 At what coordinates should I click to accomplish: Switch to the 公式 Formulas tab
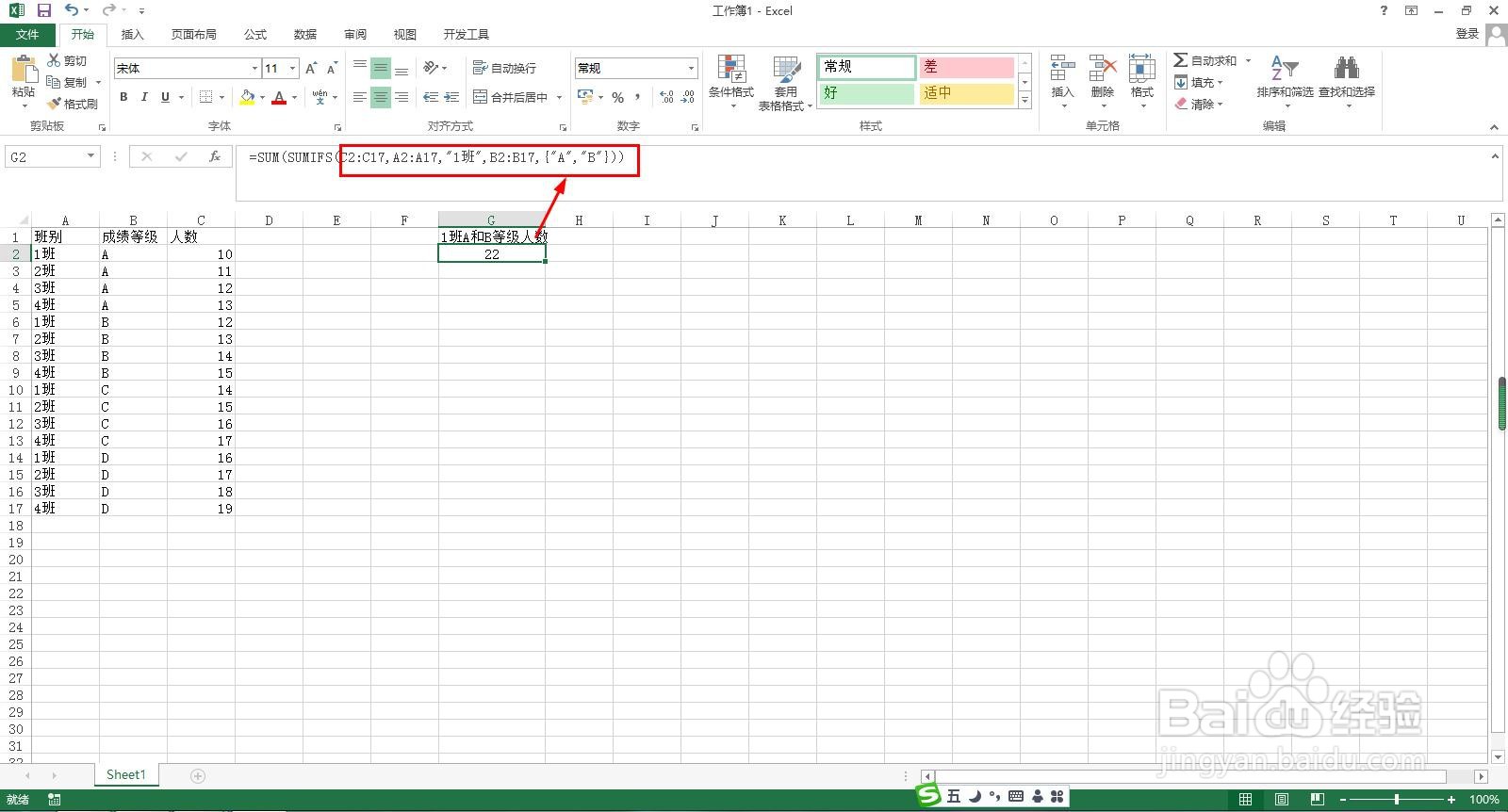pyautogui.click(x=255, y=34)
